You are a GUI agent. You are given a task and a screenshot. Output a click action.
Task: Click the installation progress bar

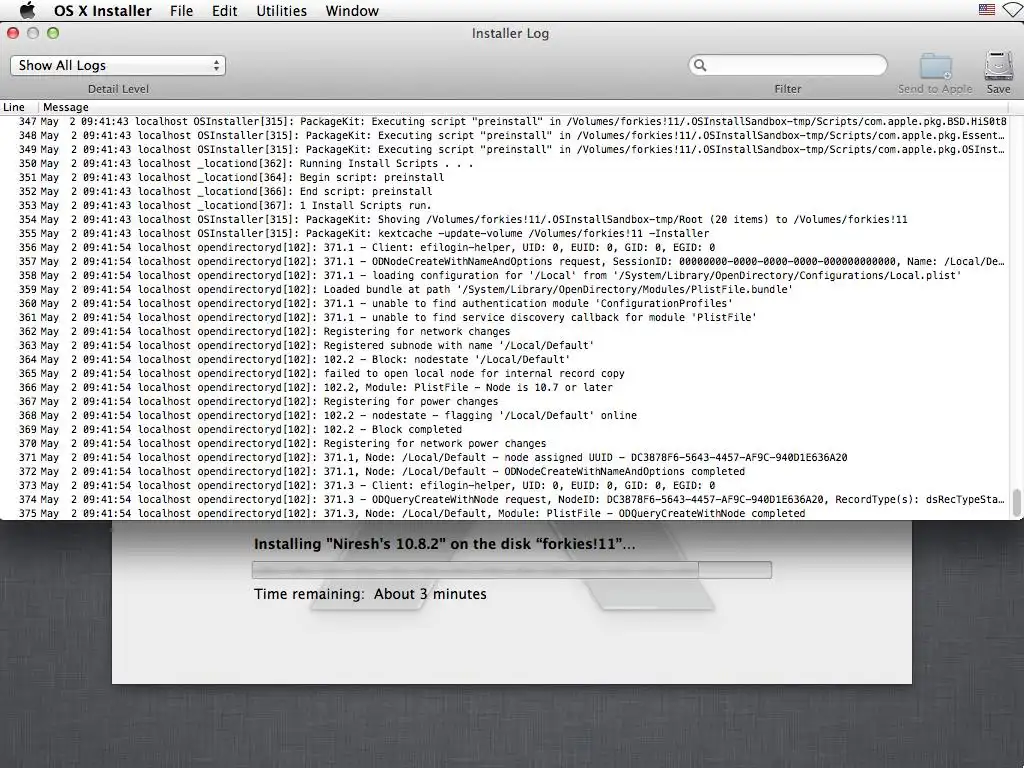click(511, 569)
